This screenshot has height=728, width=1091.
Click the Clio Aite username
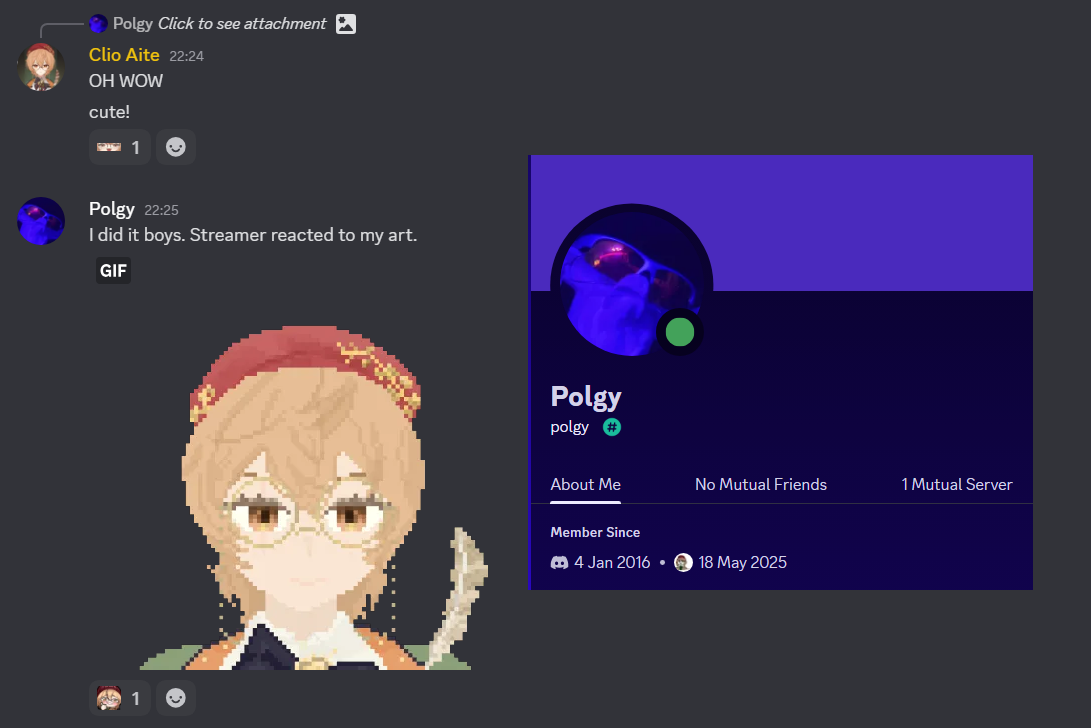[x=124, y=54]
